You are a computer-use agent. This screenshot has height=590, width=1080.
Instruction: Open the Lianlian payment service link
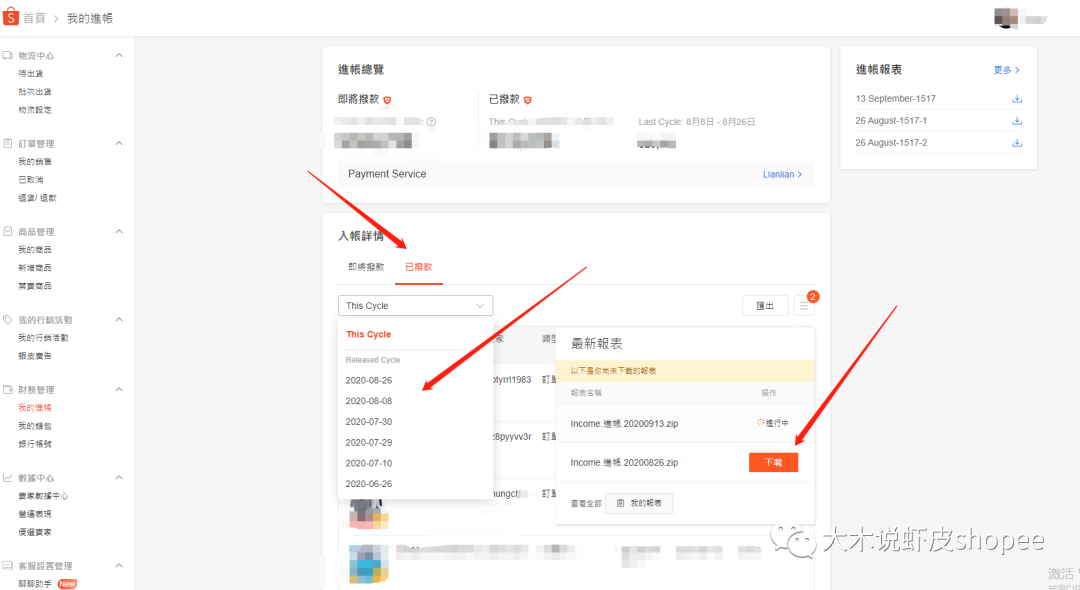[782, 174]
